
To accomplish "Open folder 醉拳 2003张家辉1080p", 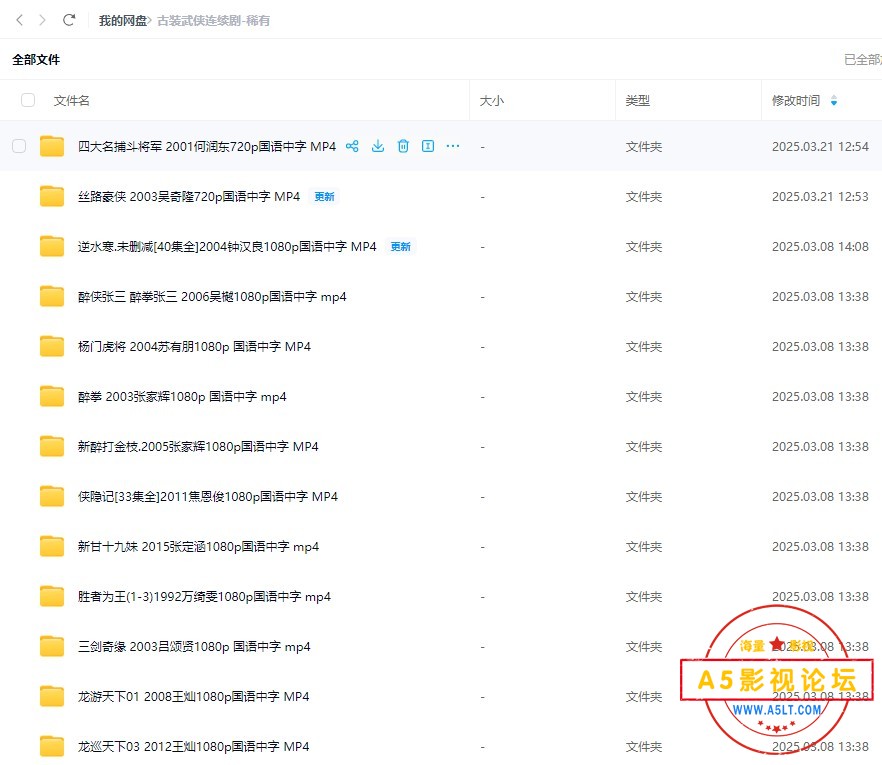I will 182,397.
